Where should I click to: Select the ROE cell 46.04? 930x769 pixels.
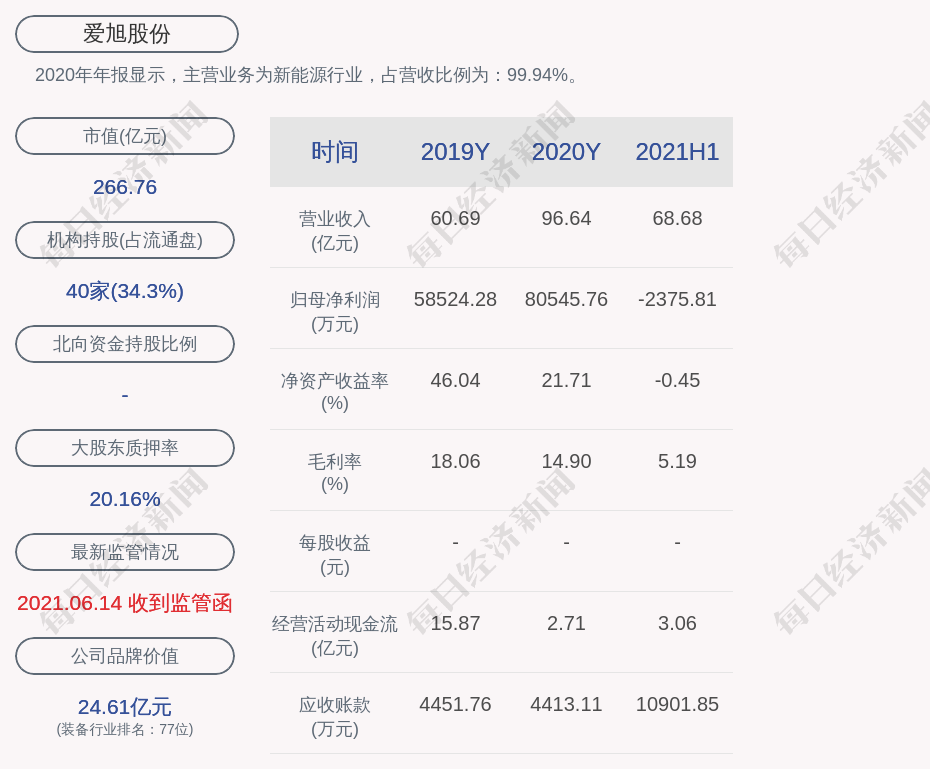pyautogui.click(x=456, y=380)
